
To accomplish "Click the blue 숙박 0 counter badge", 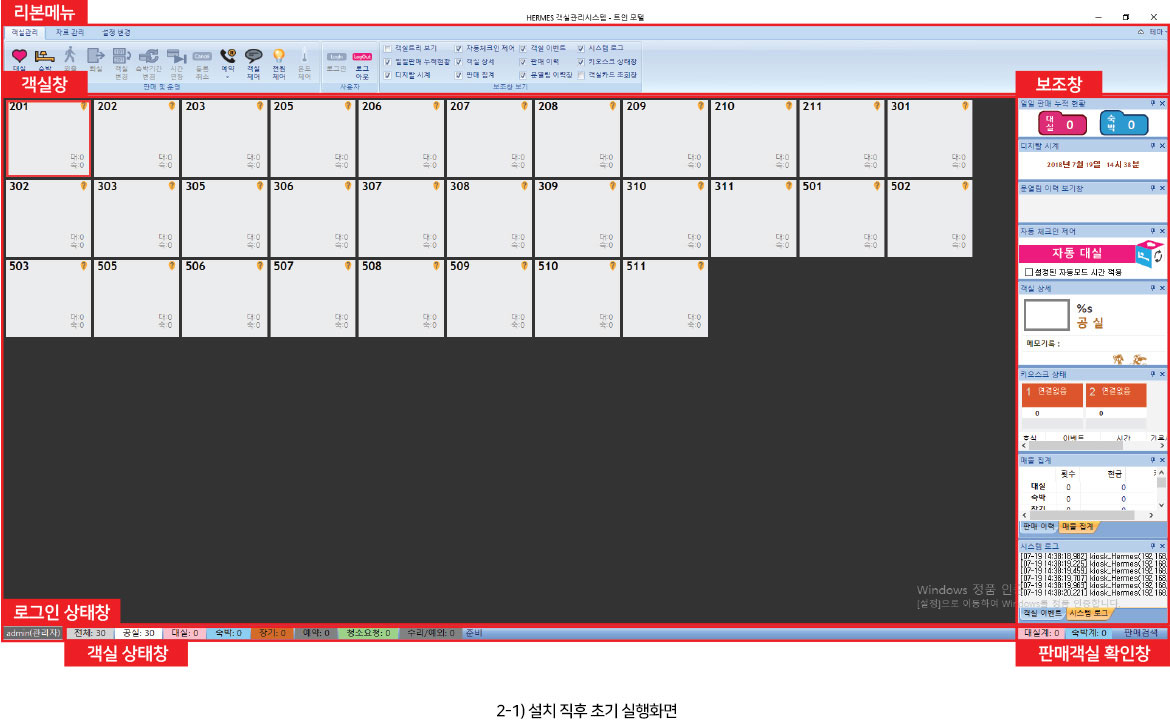I will click(1124, 124).
